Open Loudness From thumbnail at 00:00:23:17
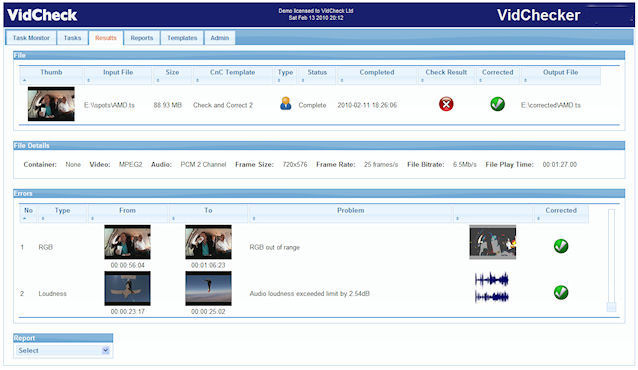 127,288
